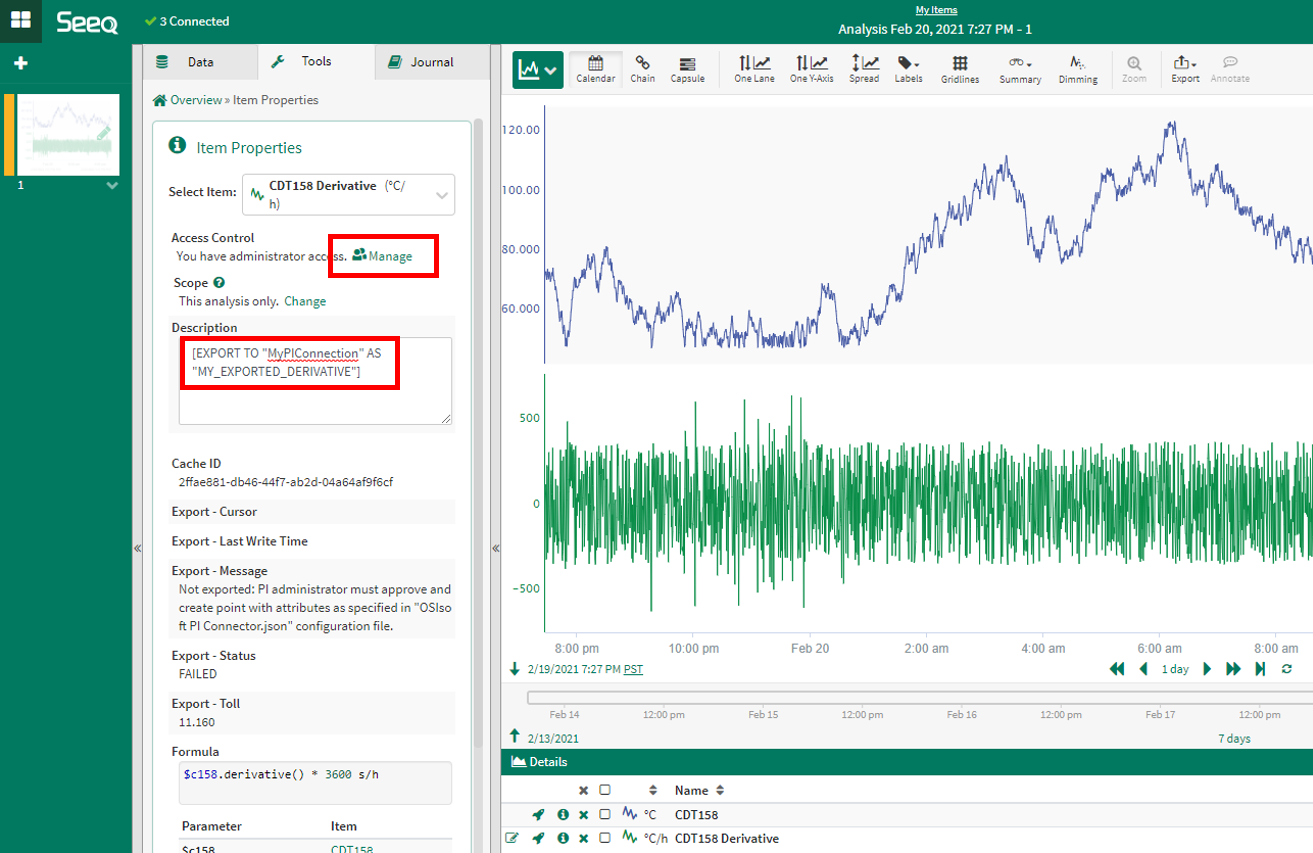Tick the CDT158 Derivative row checkbox
This screenshot has height=853, width=1313.
coord(604,838)
